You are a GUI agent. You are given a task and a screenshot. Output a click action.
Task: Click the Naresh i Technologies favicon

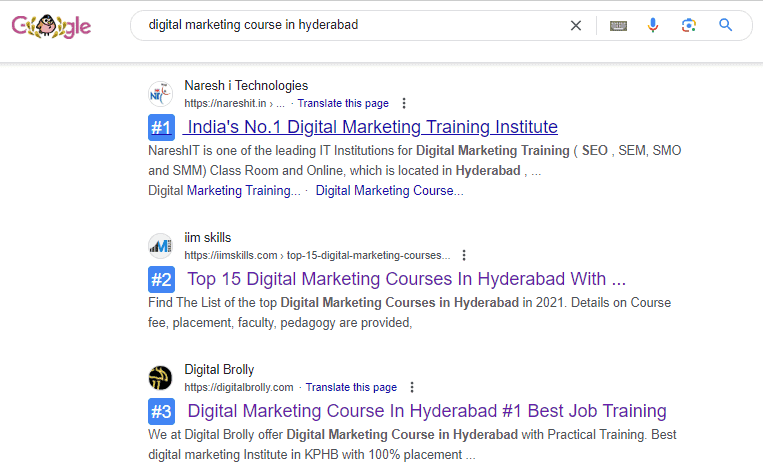coord(160,94)
